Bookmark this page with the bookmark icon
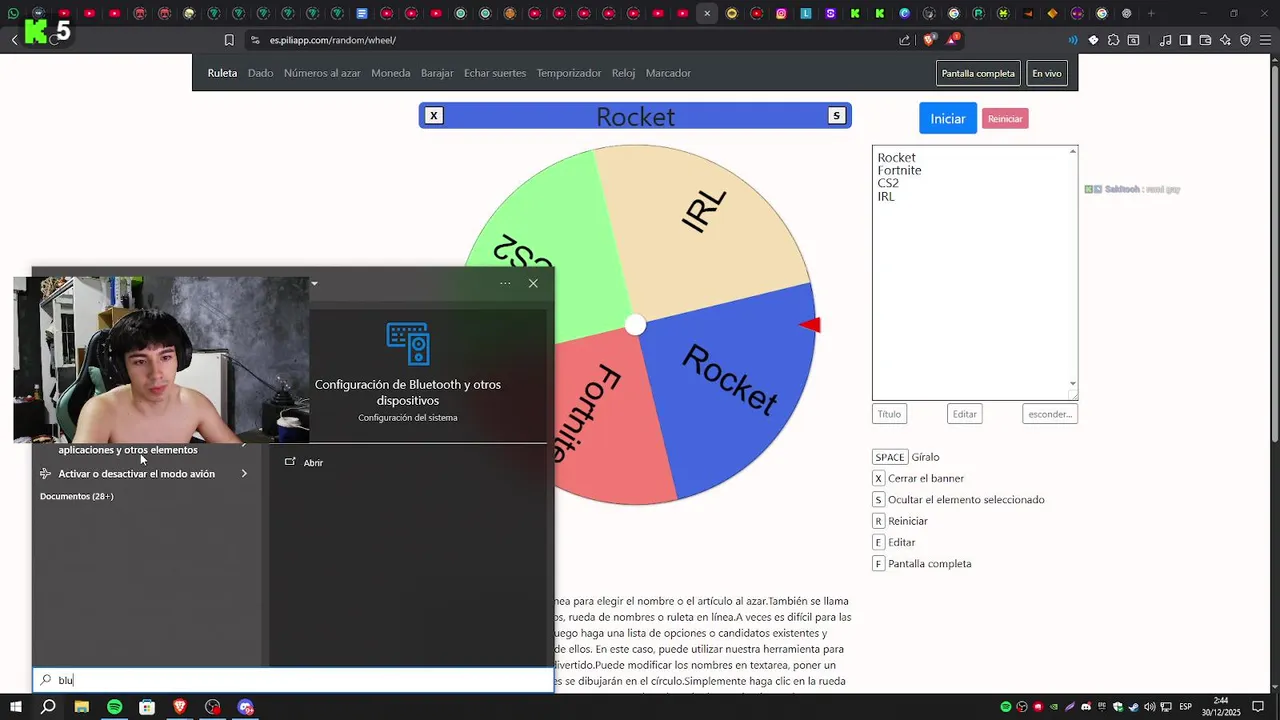Image resolution: width=1280 pixels, height=720 pixels. click(x=229, y=40)
